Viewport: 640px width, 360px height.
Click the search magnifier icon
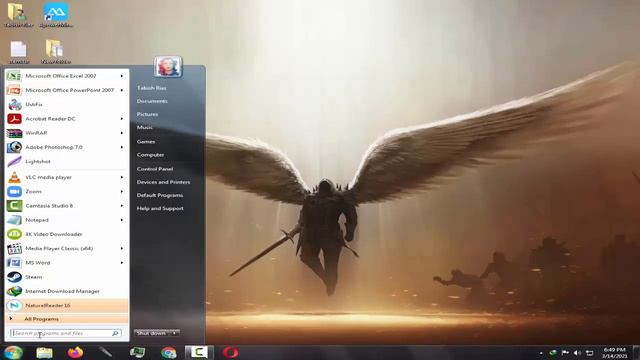click(115, 333)
